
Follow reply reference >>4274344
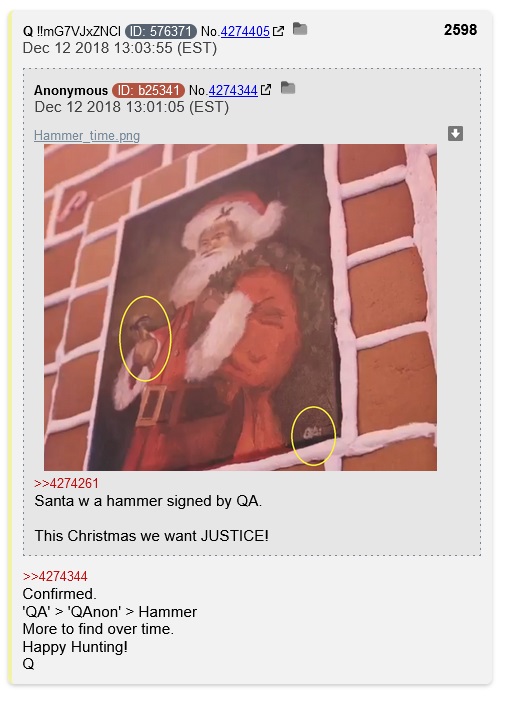tap(55, 576)
